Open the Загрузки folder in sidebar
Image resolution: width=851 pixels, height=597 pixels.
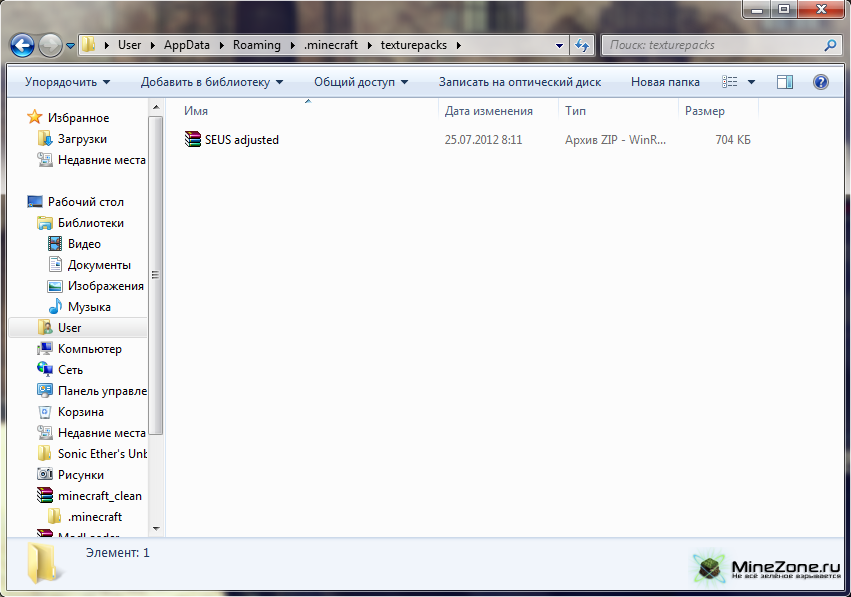tap(82, 139)
